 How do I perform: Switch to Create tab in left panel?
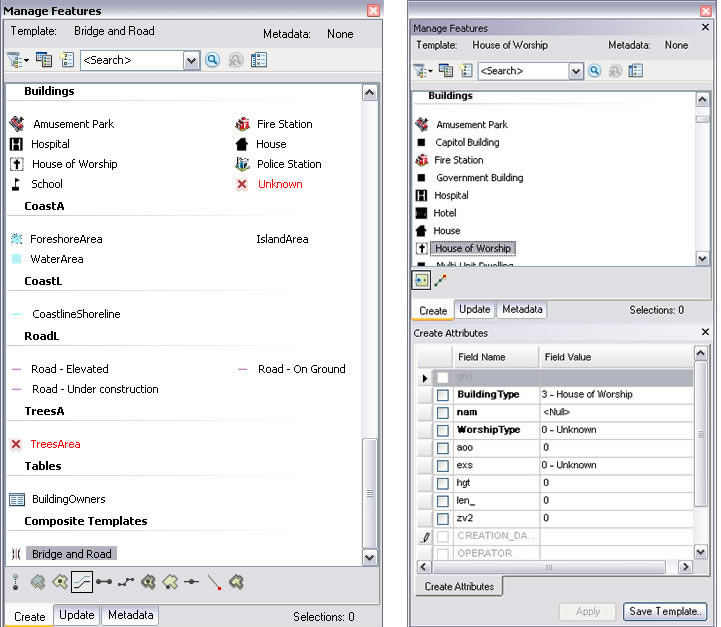tap(29, 616)
